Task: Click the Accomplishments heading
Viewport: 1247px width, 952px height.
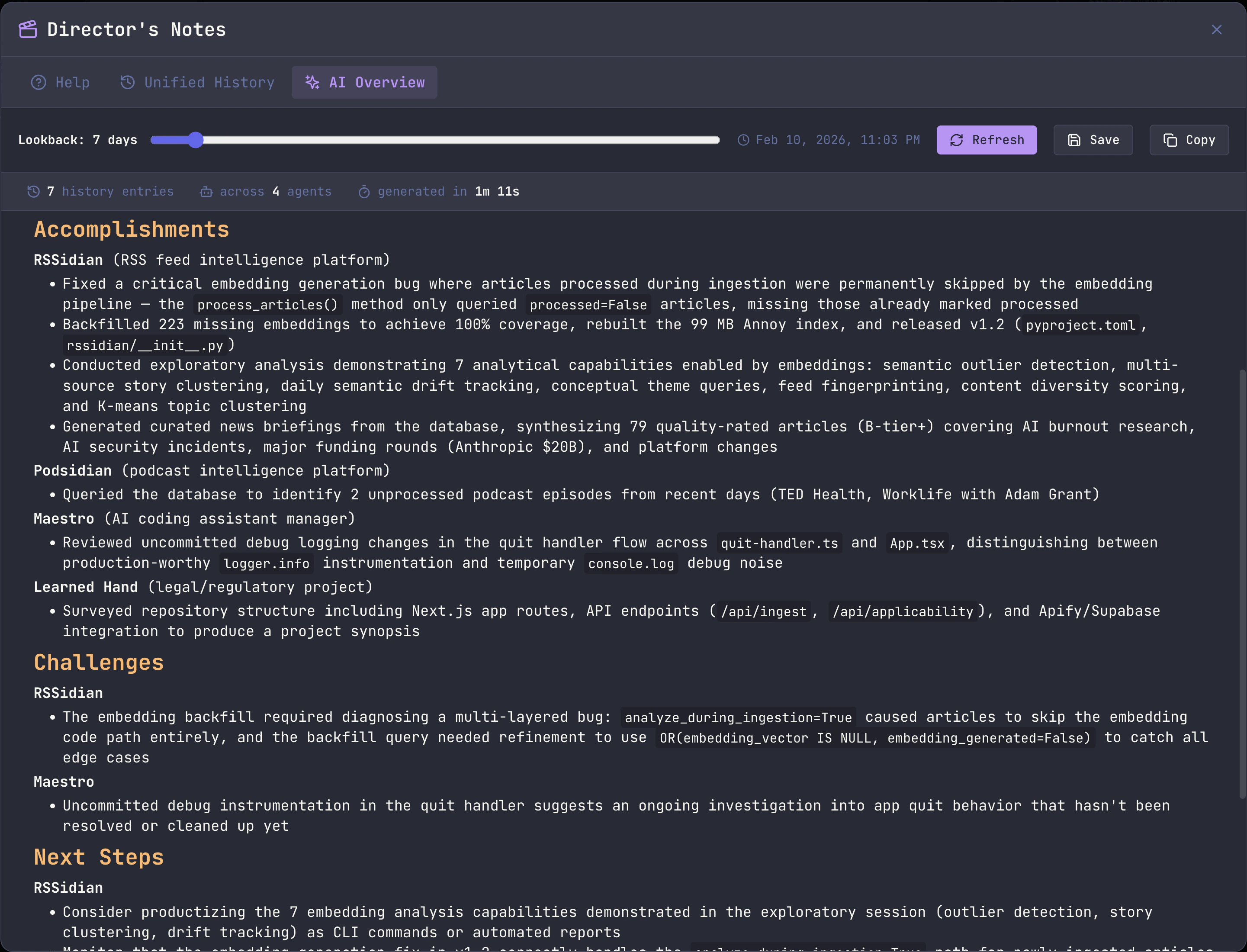Action: pos(132,229)
